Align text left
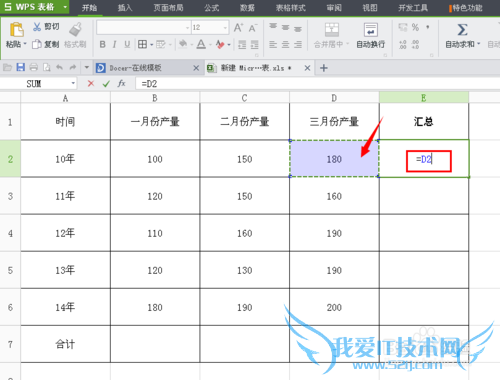The width and height of the screenshot is (500, 380). [x=273, y=44]
